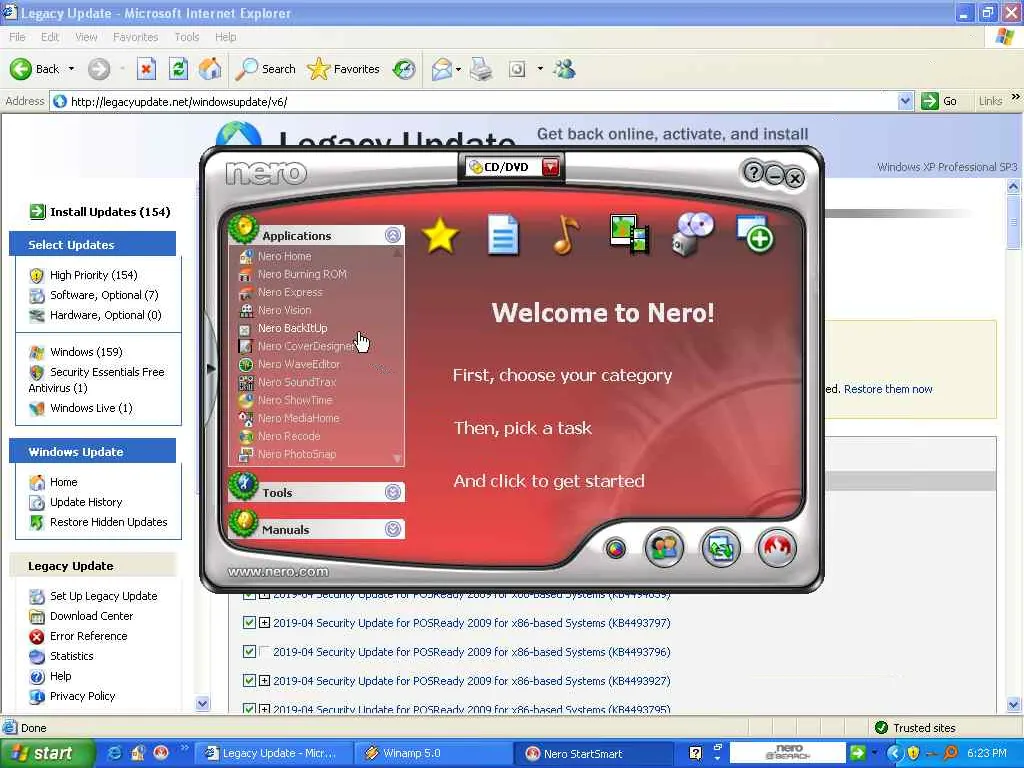Image resolution: width=1024 pixels, height=768 pixels.
Task: Open the Edit menu
Action: pos(50,37)
